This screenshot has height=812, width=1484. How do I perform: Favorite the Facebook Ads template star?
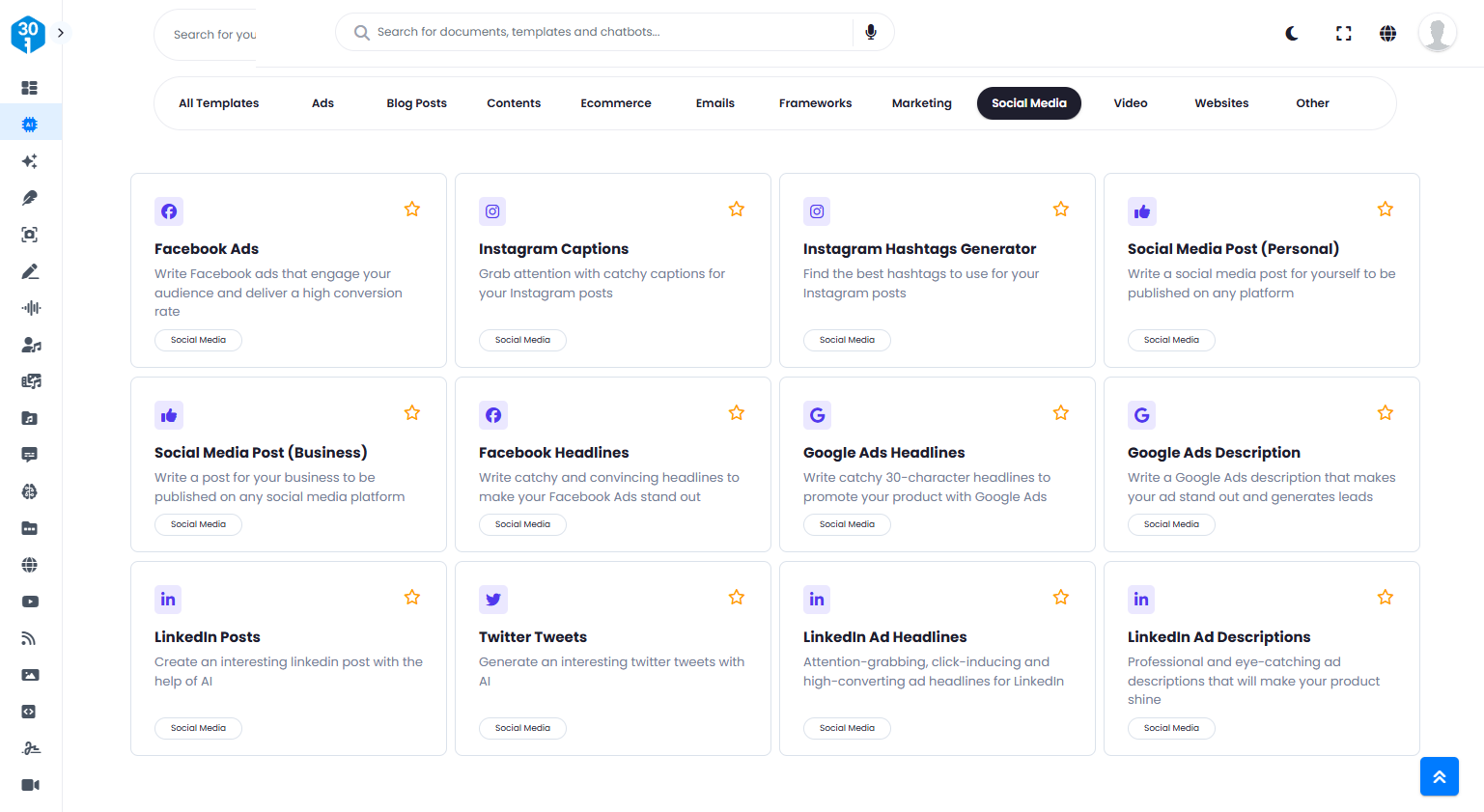(x=412, y=210)
